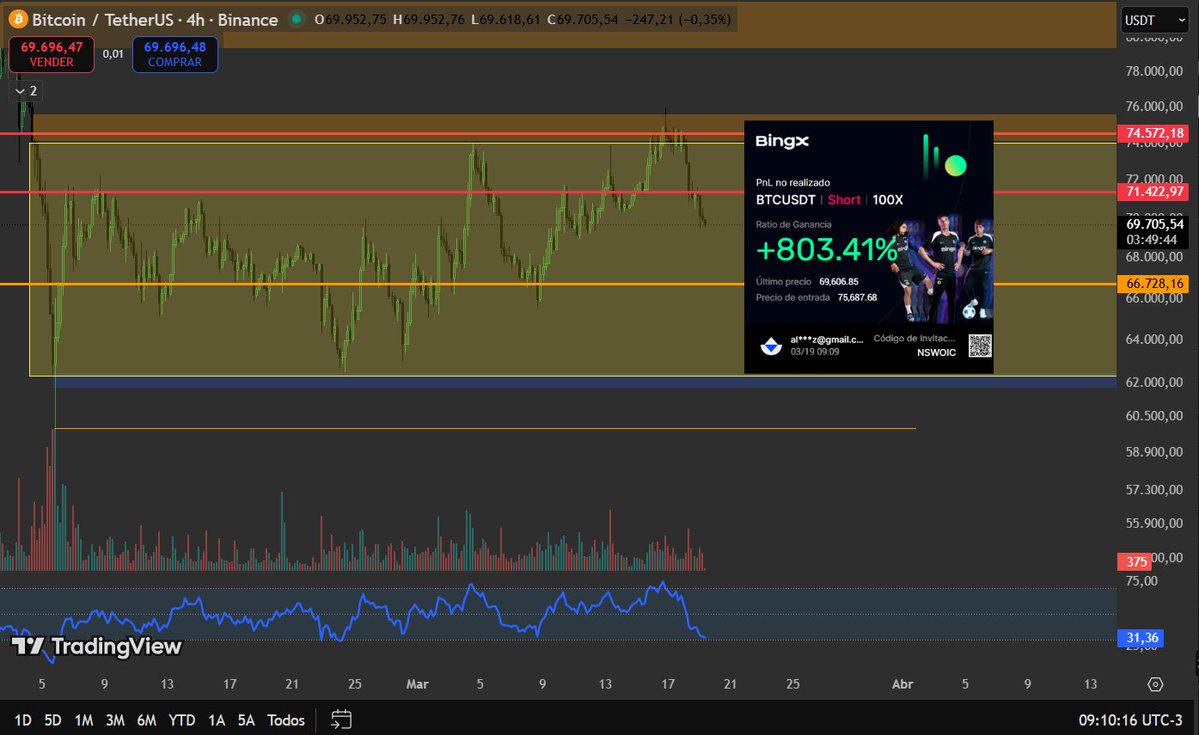Click the NSWOIC invitation code
Screen dimensions: 1199x735
click(x=936, y=353)
